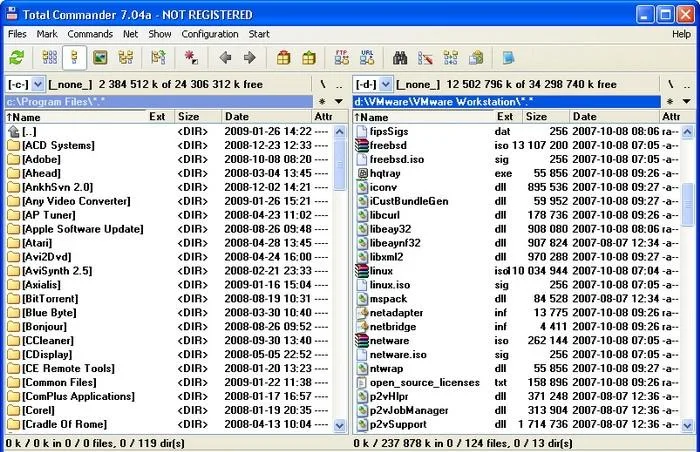Click Synchronize directories icon

click(x=450, y=58)
